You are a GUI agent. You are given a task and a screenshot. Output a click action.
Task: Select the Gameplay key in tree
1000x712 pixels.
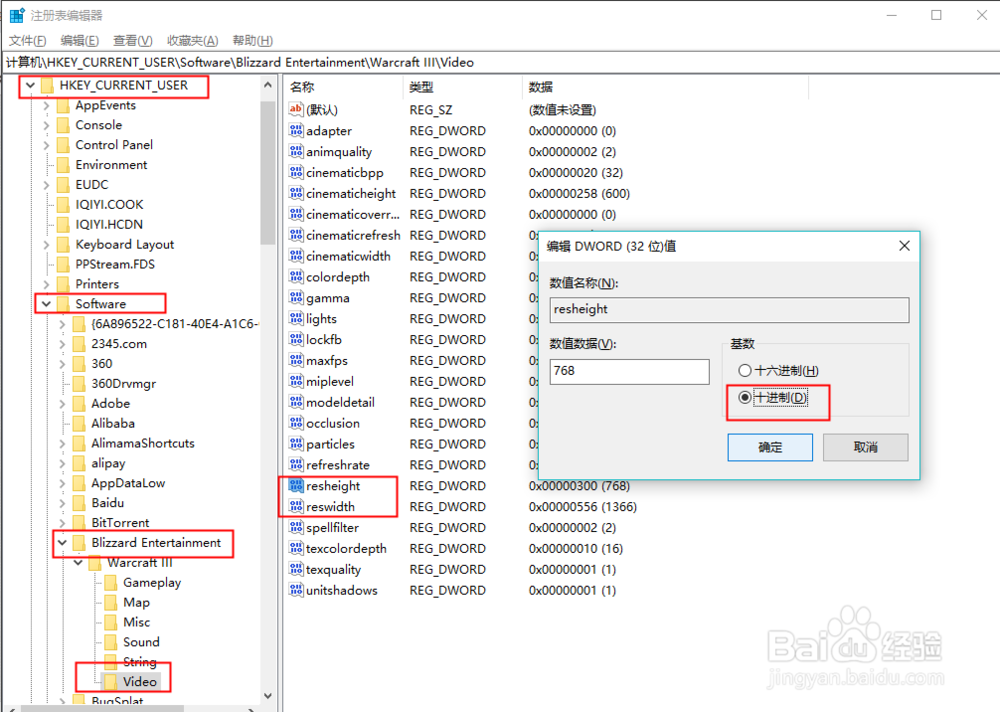[x=152, y=582]
